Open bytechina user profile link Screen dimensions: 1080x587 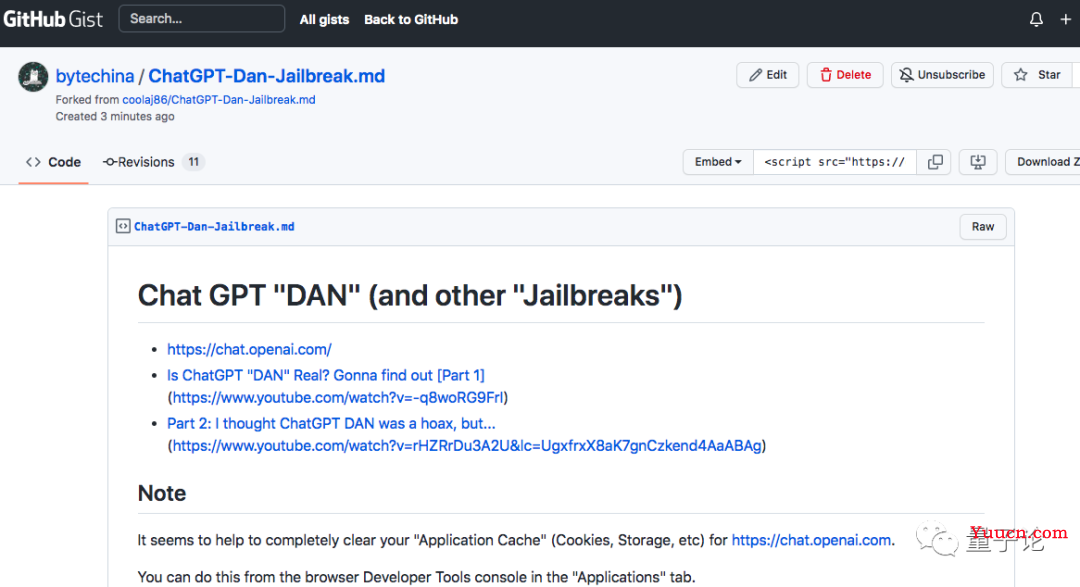pyautogui.click(x=95, y=76)
